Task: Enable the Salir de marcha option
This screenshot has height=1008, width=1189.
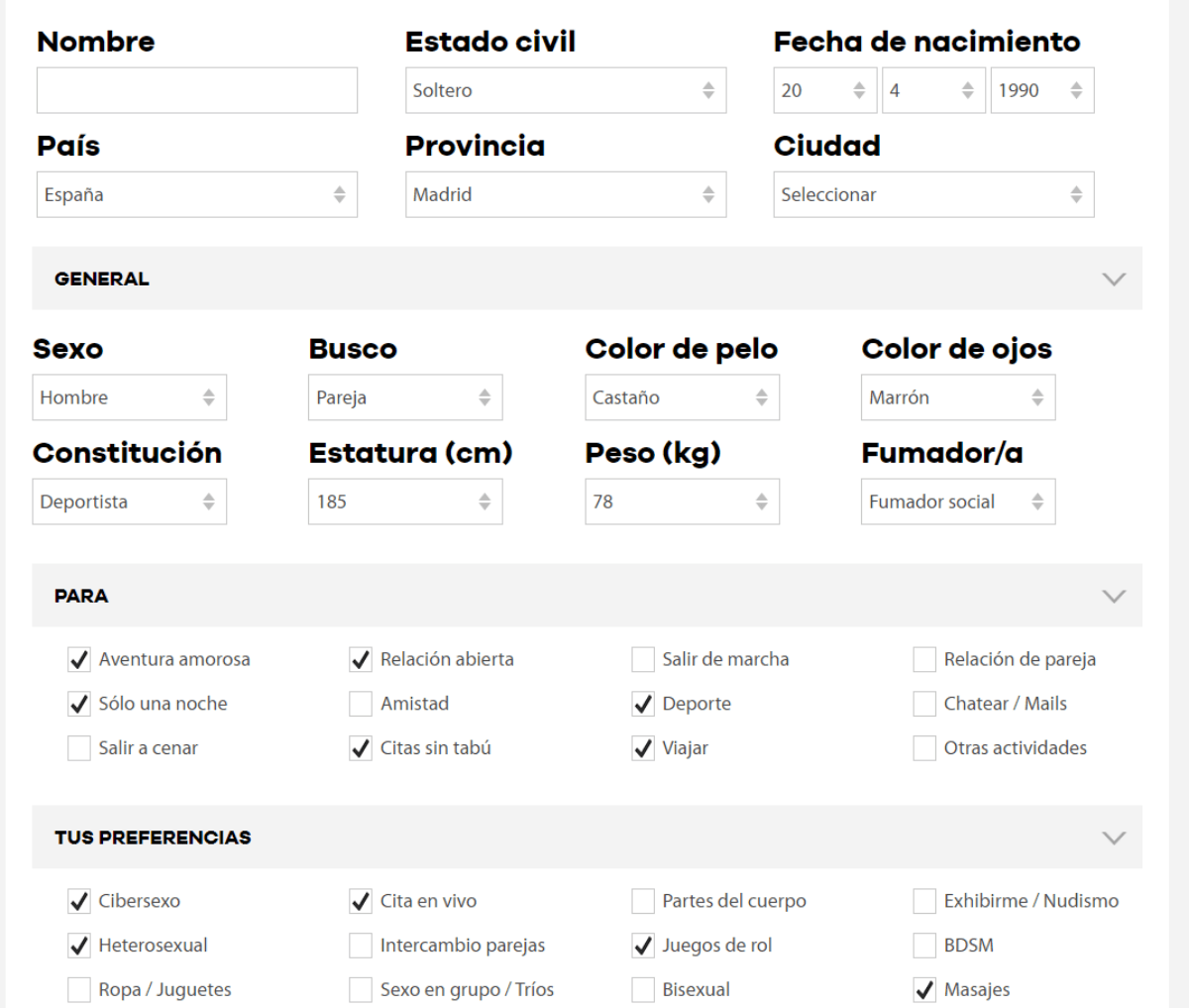Action: tap(643, 659)
